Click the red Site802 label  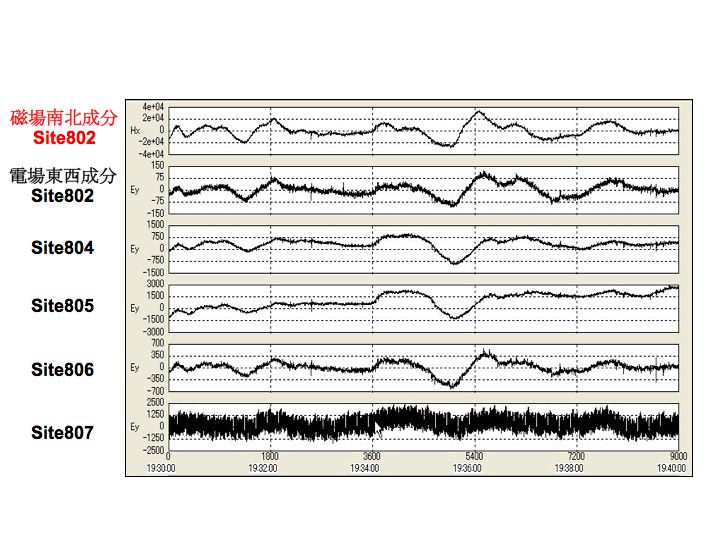click(x=64, y=138)
